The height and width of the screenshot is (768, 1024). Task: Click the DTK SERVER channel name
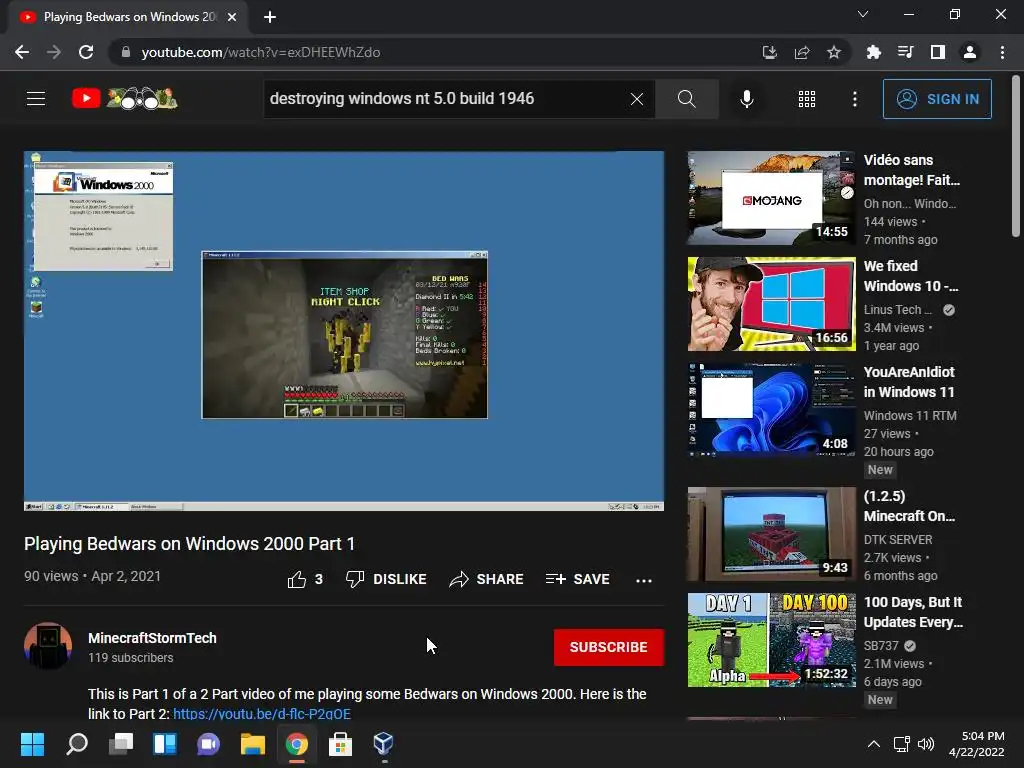898,539
